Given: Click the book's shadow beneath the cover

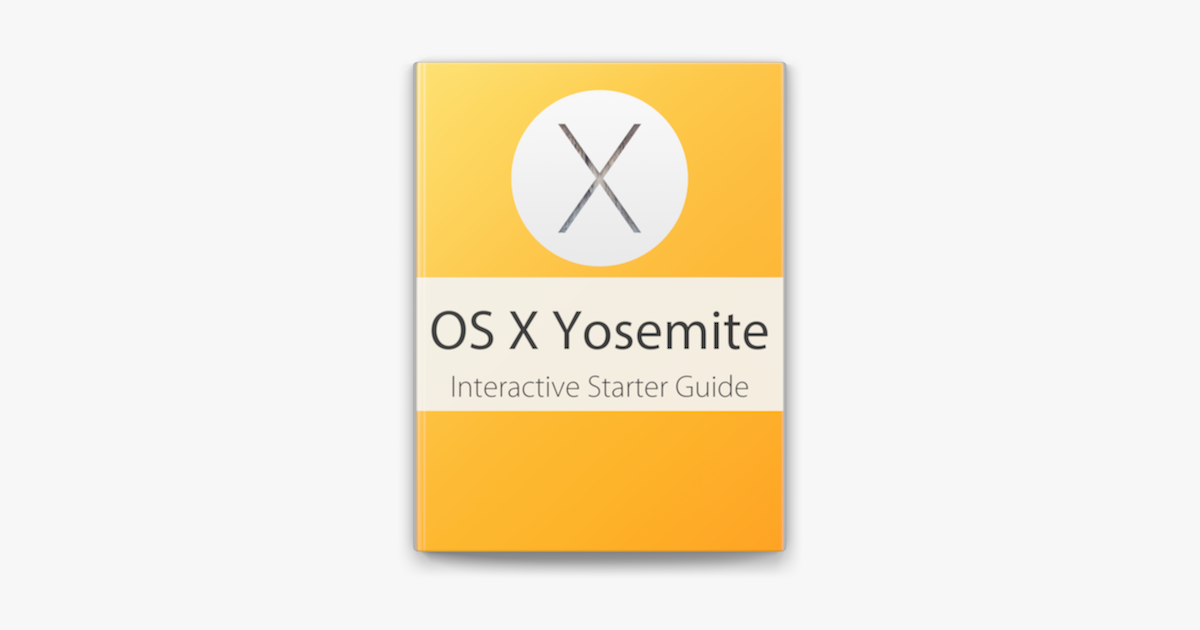Looking at the screenshot, I should point(599,558).
